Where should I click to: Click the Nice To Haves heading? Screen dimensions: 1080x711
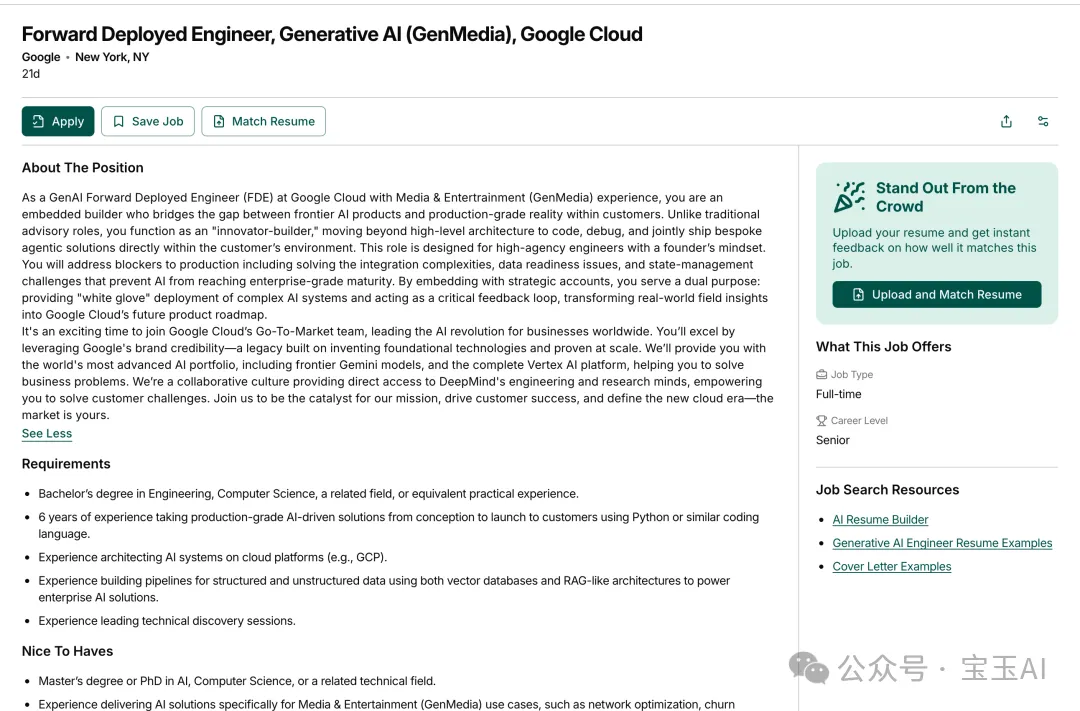pos(68,651)
